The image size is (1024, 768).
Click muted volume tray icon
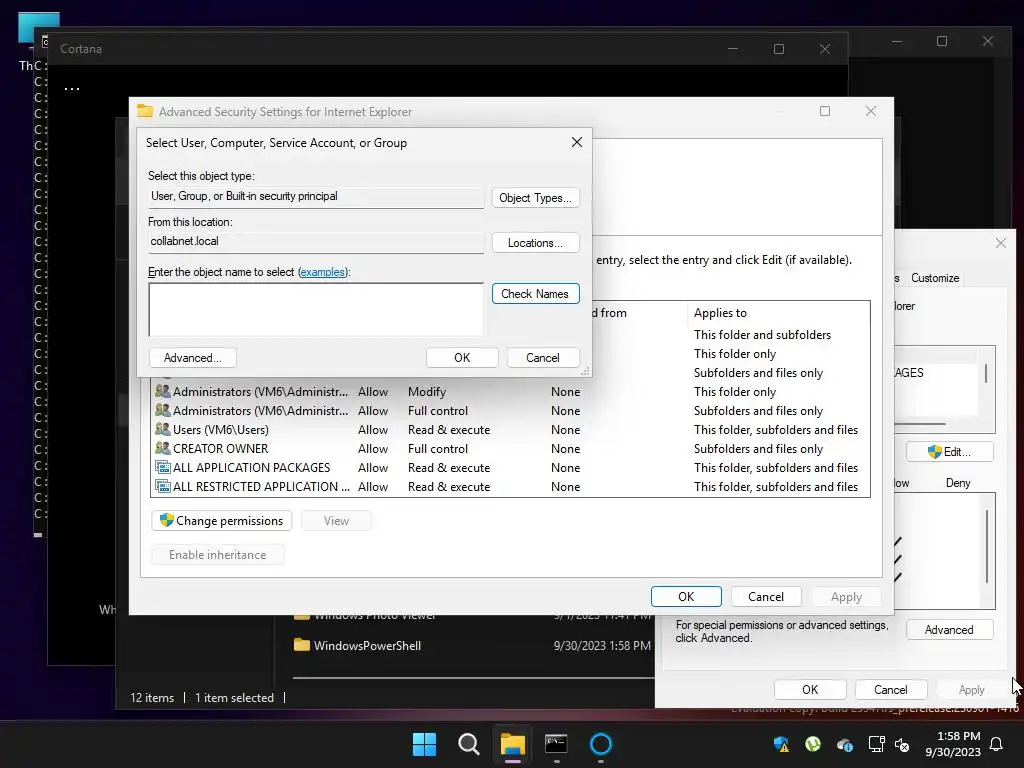(902, 744)
